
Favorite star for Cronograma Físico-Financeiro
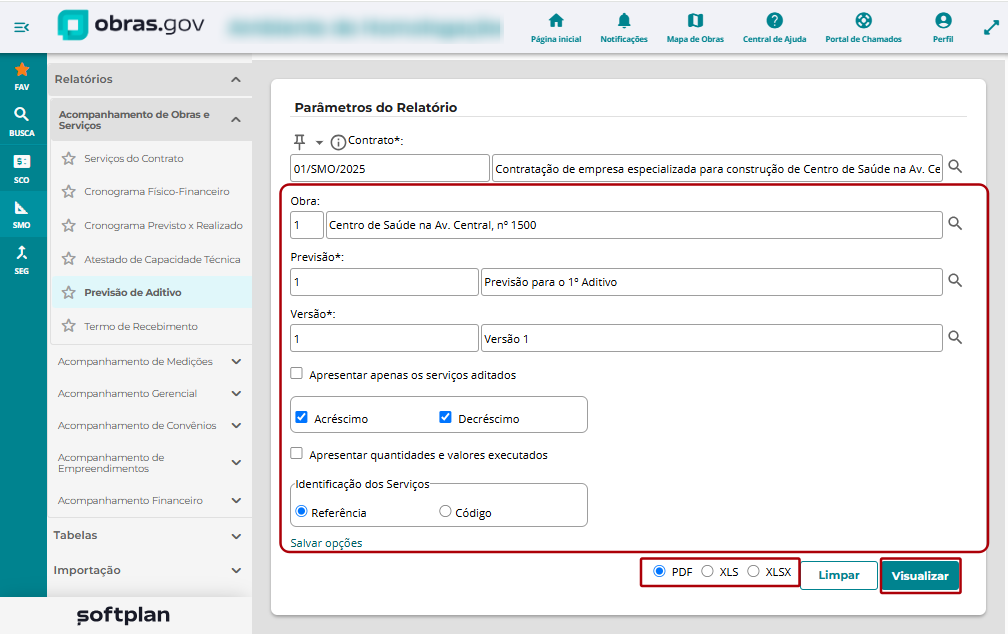[69, 191]
